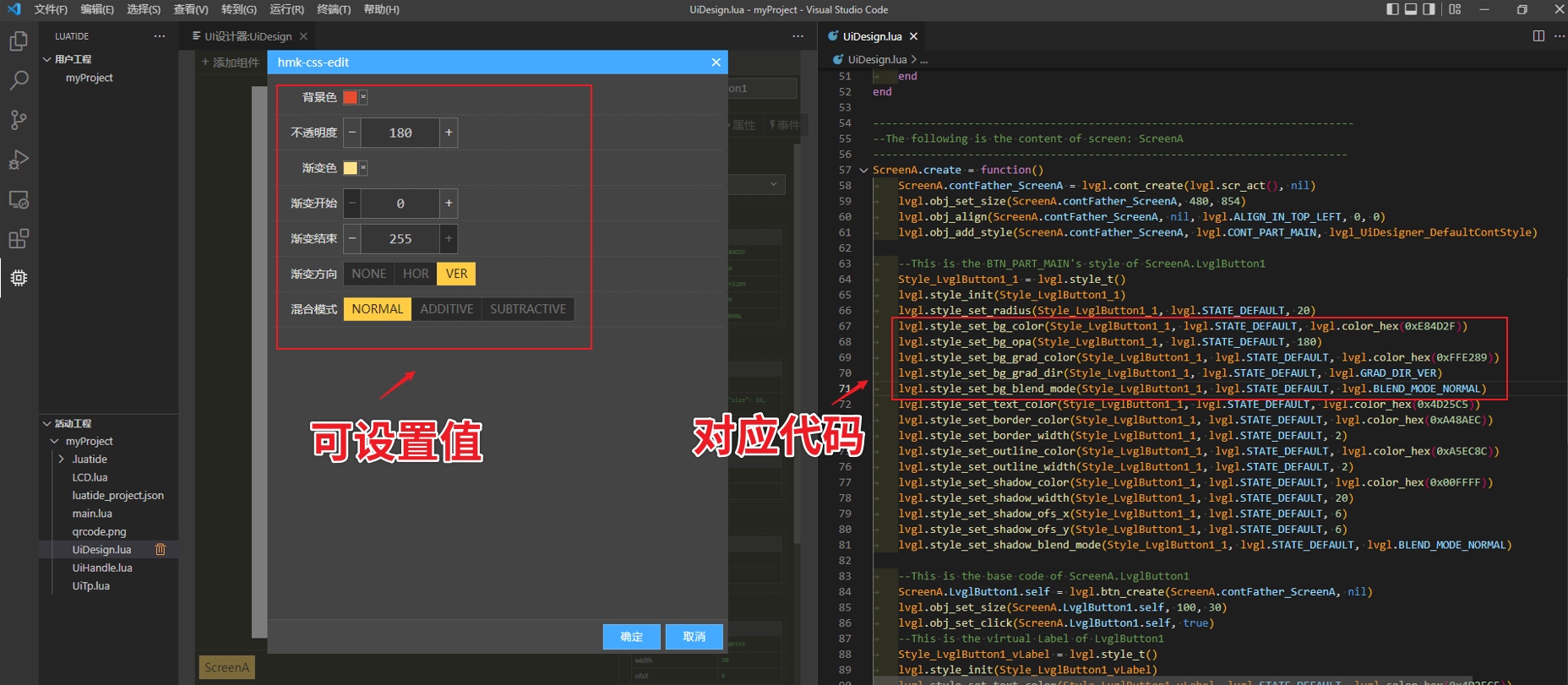Open Run and Debug view
This screenshot has height=685, width=1568.
pos(19,160)
